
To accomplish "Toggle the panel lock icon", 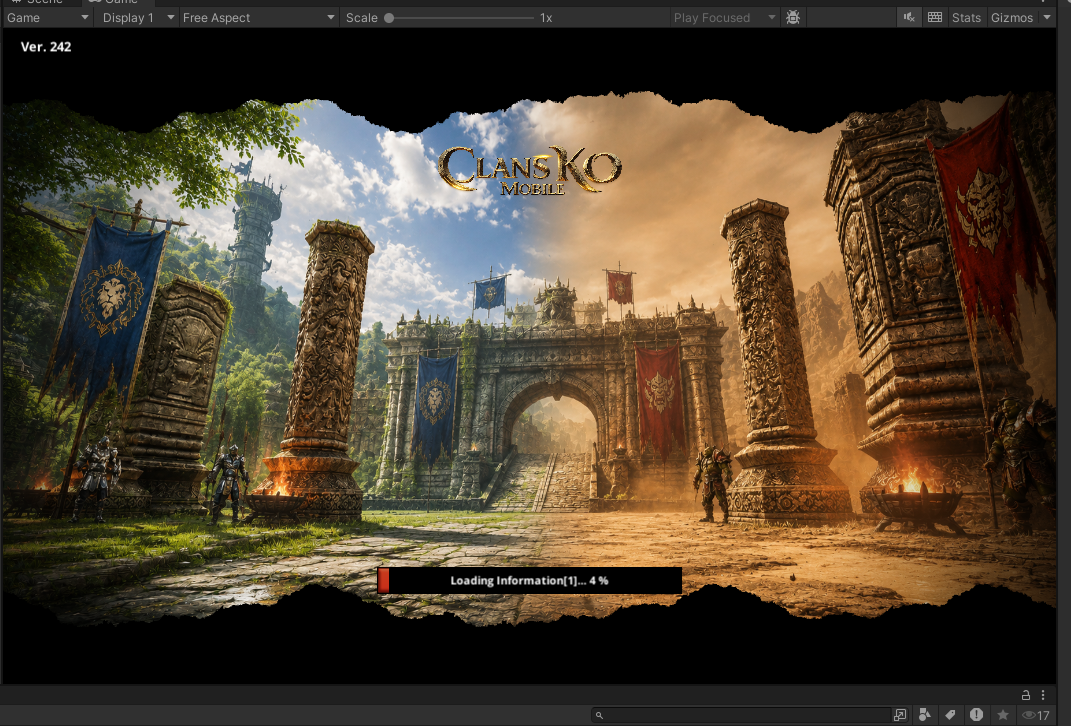I will 1025,695.
